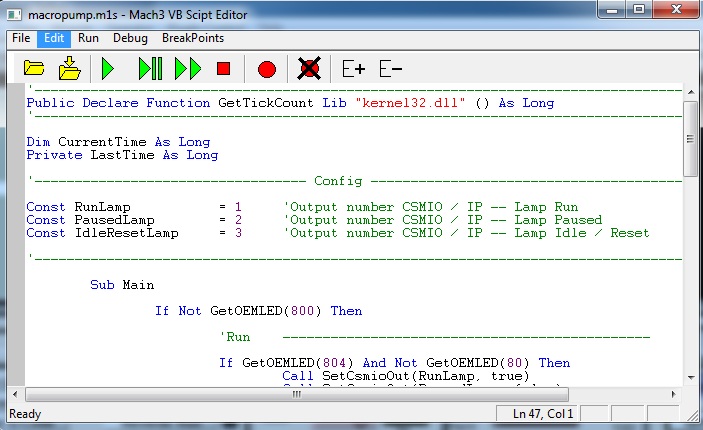Open the Edit menu
703x430 pixels.
(53, 38)
